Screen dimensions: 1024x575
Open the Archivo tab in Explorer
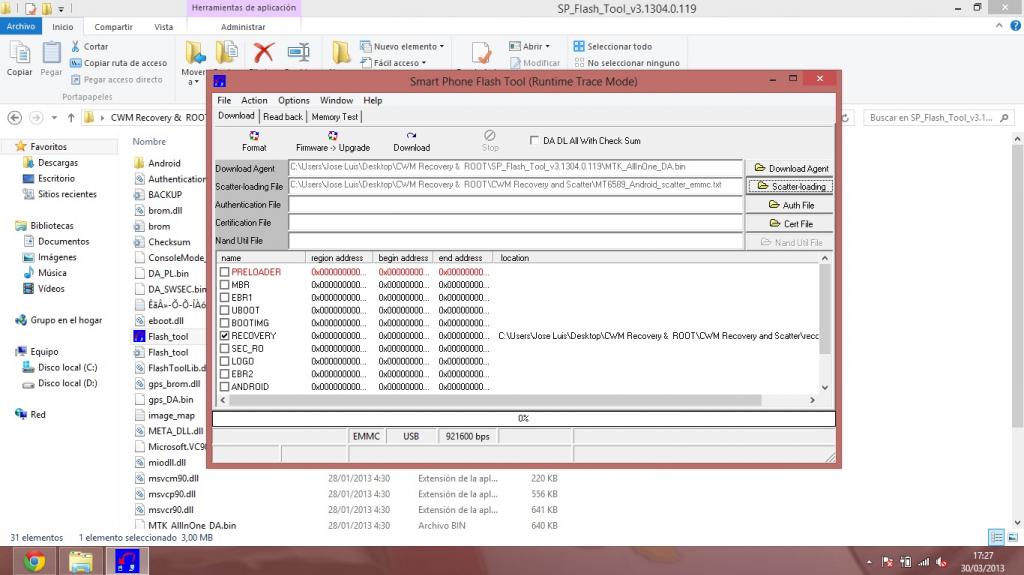[21, 26]
